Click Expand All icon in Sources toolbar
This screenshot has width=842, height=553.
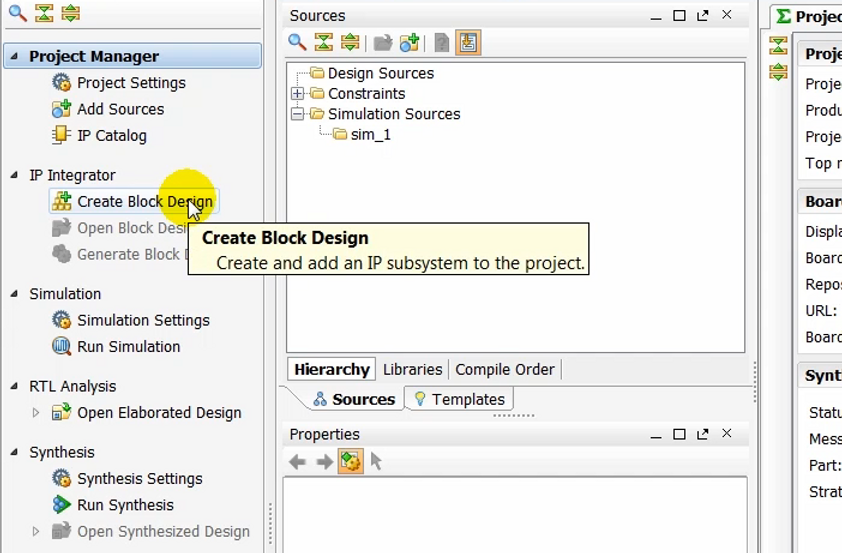click(349, 42)
